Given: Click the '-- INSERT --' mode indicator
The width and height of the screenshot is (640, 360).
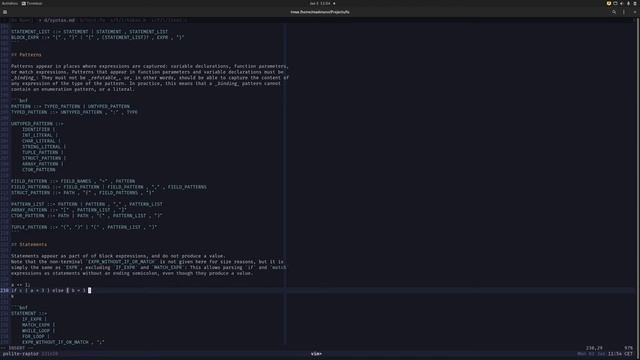Looking at the screenshot, I should coord(17,348).
